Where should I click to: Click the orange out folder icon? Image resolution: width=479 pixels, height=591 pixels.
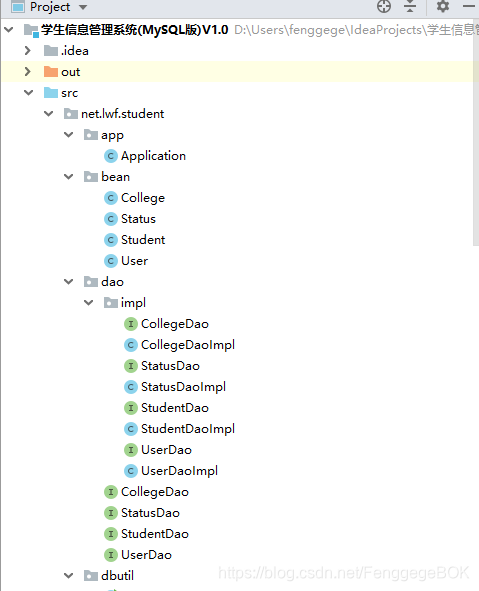tap(51, 72)
